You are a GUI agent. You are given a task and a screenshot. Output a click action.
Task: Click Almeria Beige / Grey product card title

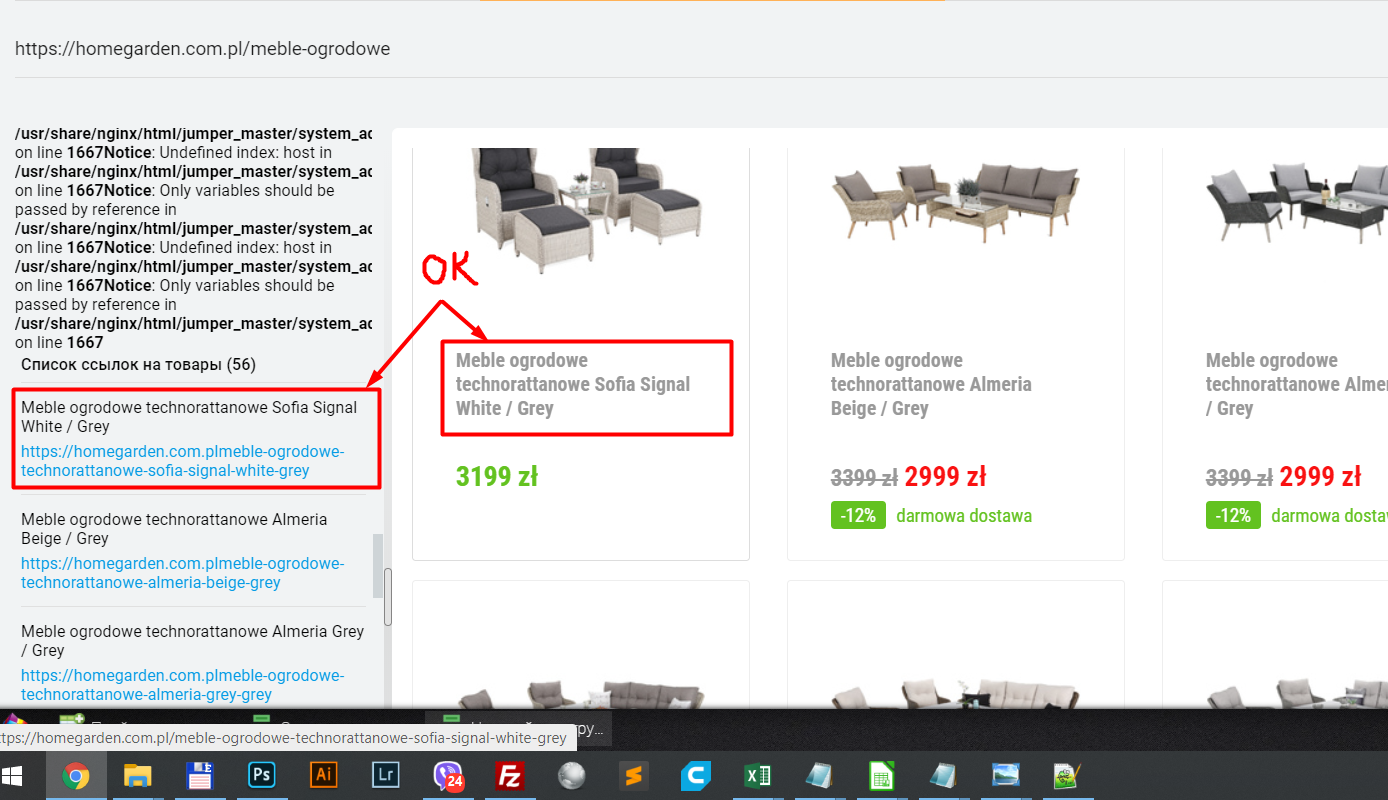[931, 384]
